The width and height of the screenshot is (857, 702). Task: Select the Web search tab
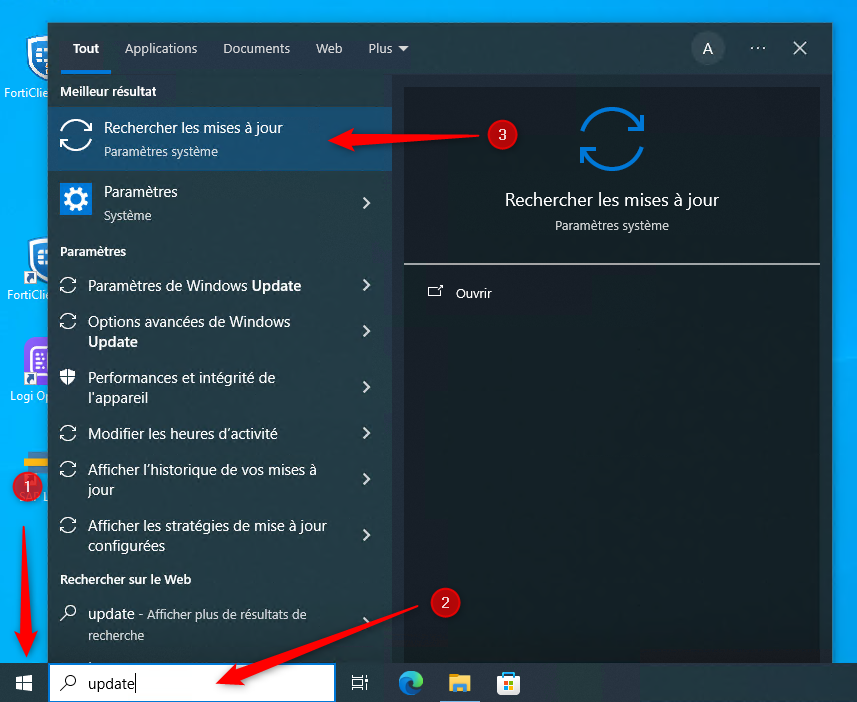[329, 48]
